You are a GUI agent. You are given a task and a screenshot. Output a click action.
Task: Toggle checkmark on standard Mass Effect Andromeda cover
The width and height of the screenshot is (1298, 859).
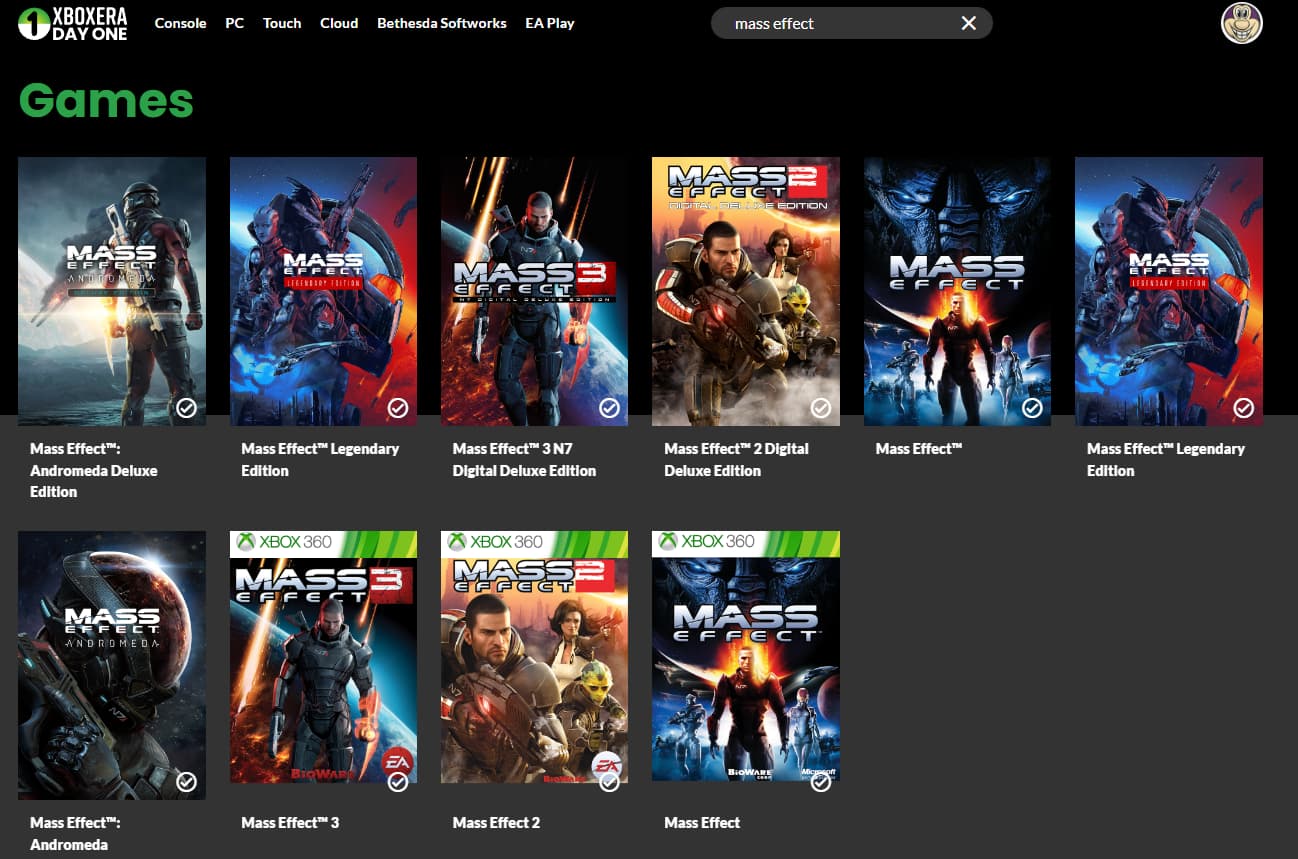pyautogui.click(x=186, y=782)
